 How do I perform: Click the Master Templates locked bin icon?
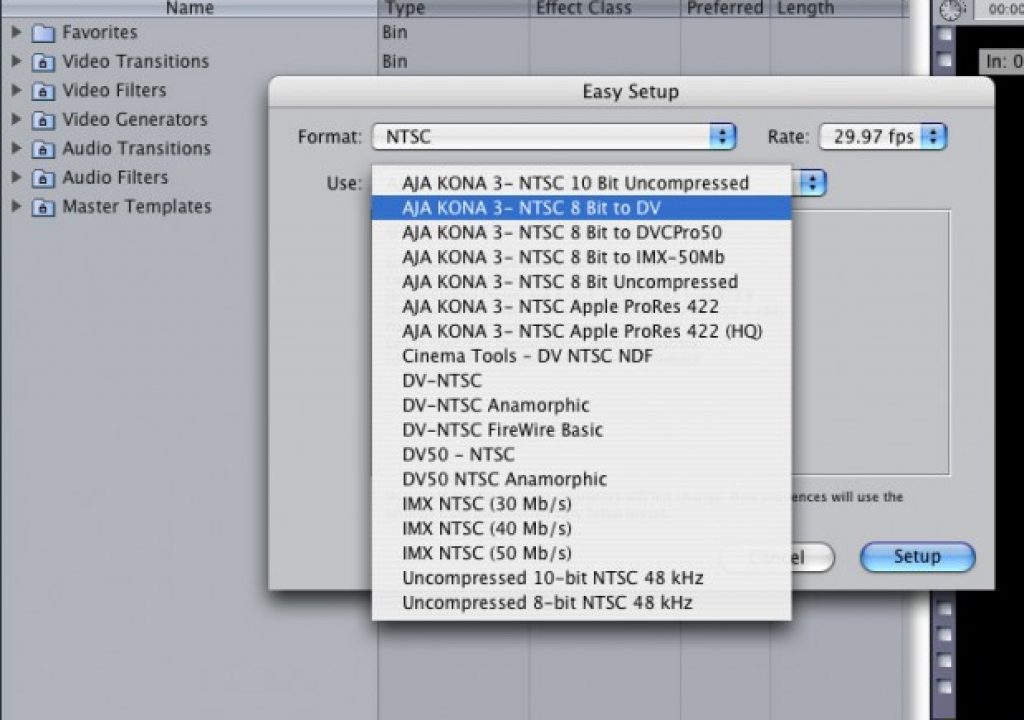43,207
